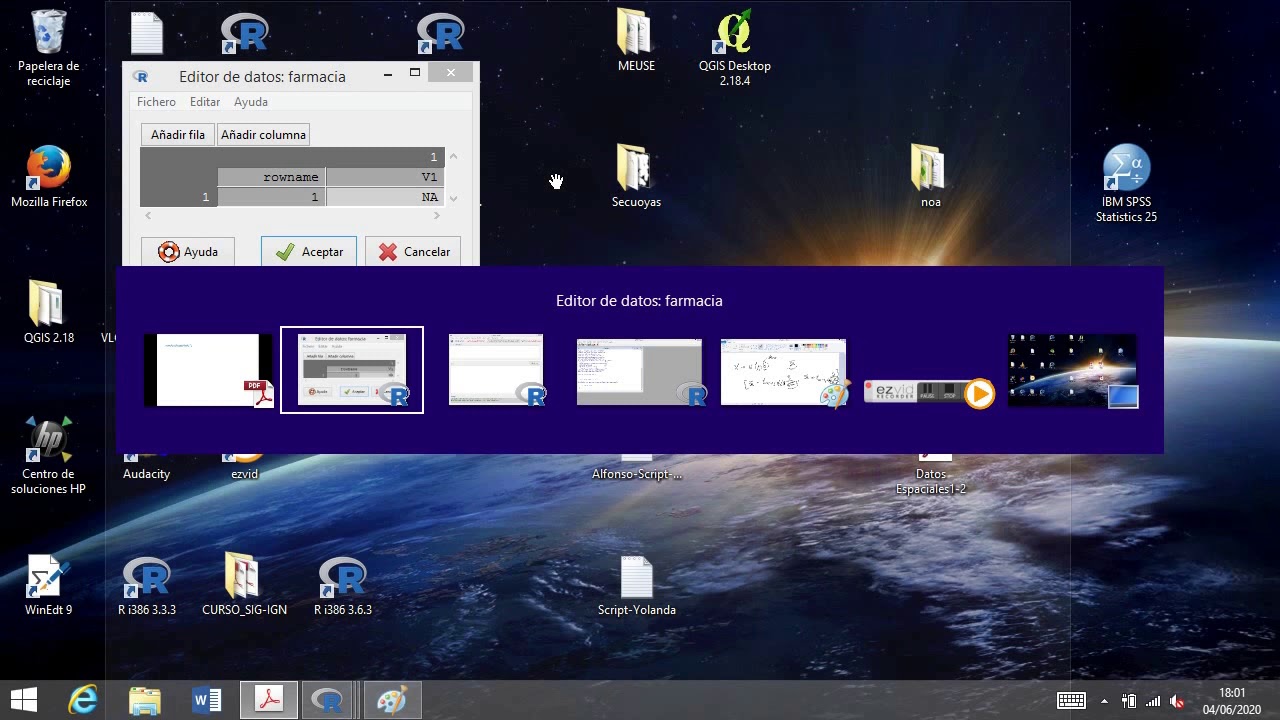Open the touch keyboard tray icon
The image size is (1280, 720).
[1071, 701]
